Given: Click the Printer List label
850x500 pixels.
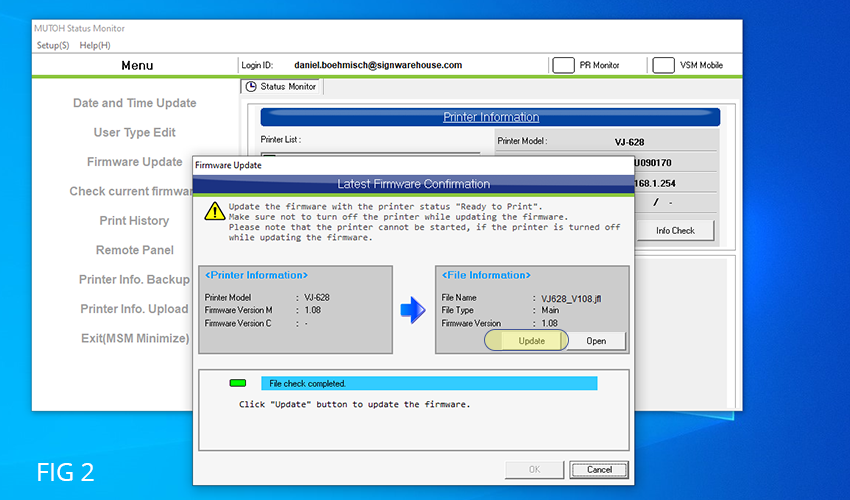Looking at the screenshot, I should tap(281, 139).
